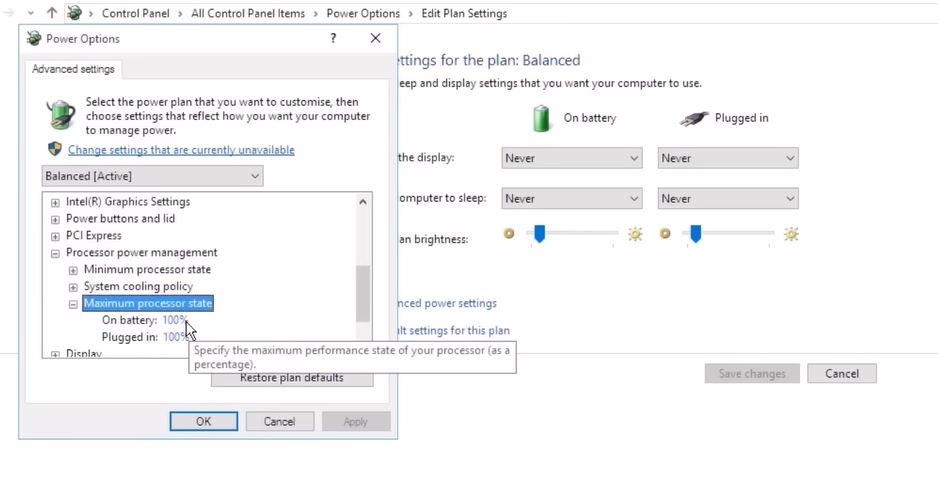The height and width of the screenshot is (487, 938).
Task: Click Plugged in brightness slider thumb
Action: pyautogui.click(x=695, y=233)
